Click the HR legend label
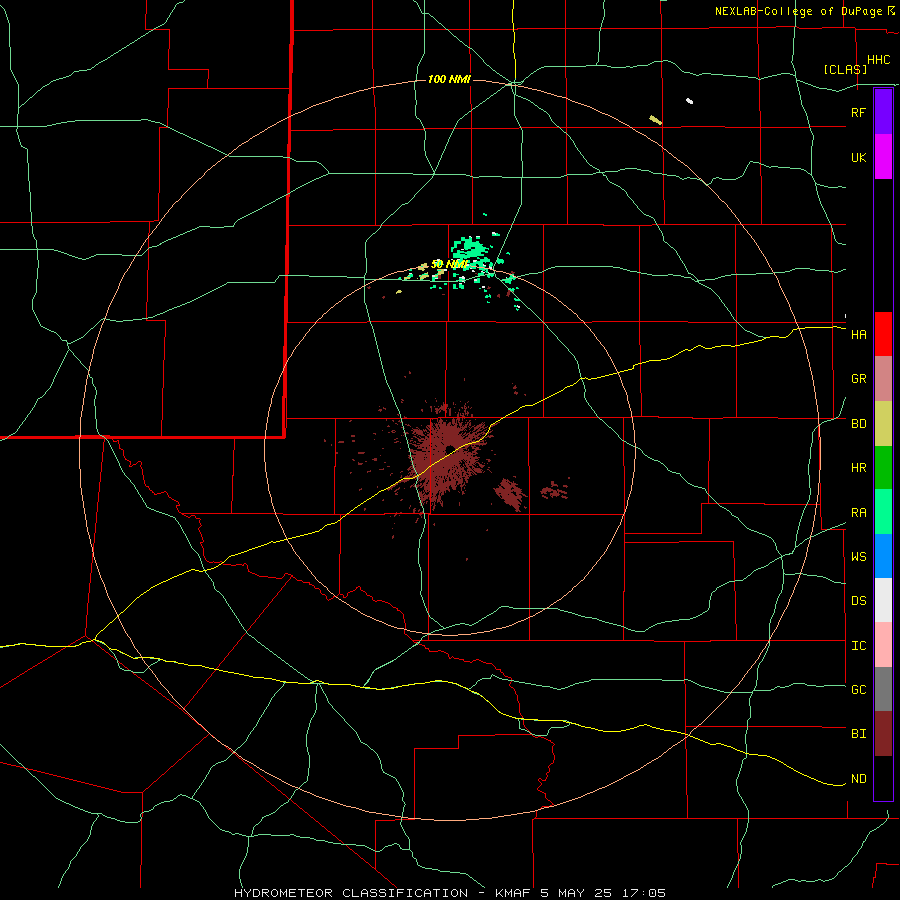The height and width of the screenshot is (900, 900). [x=858, y=468]
